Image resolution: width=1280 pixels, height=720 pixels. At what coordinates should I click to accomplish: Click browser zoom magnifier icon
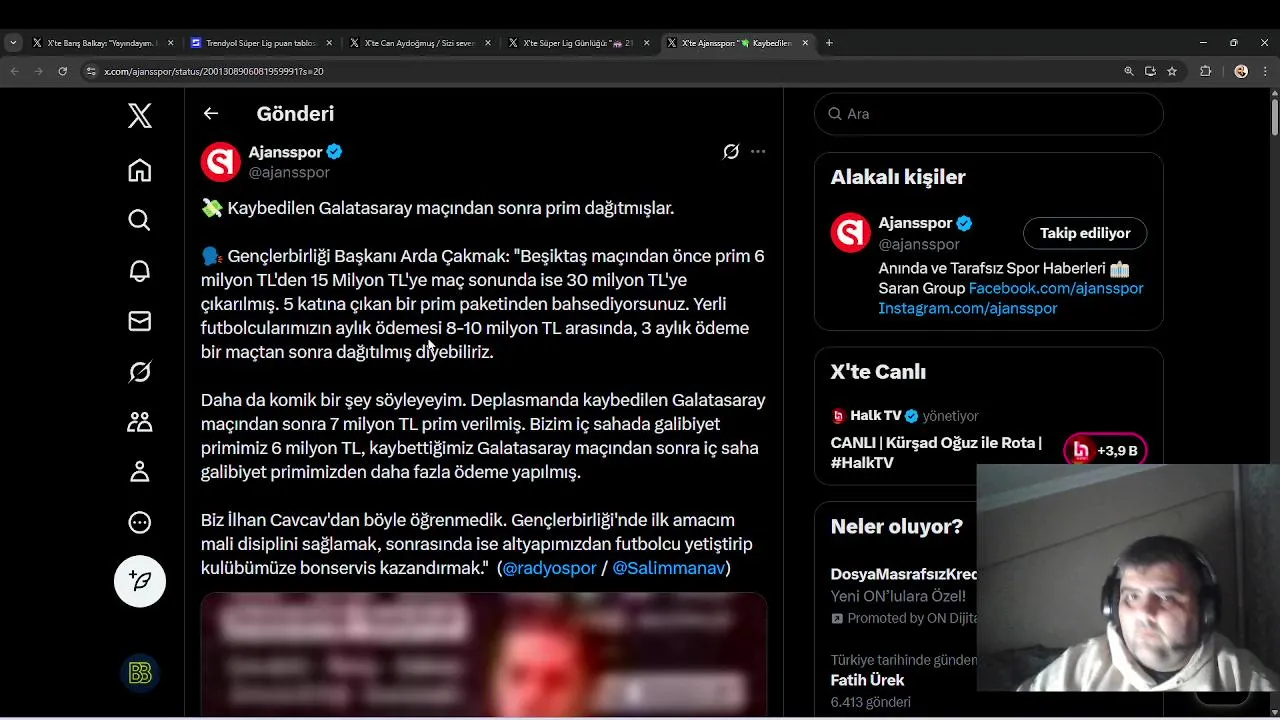pyautogui.click(x=1129, y=71)
